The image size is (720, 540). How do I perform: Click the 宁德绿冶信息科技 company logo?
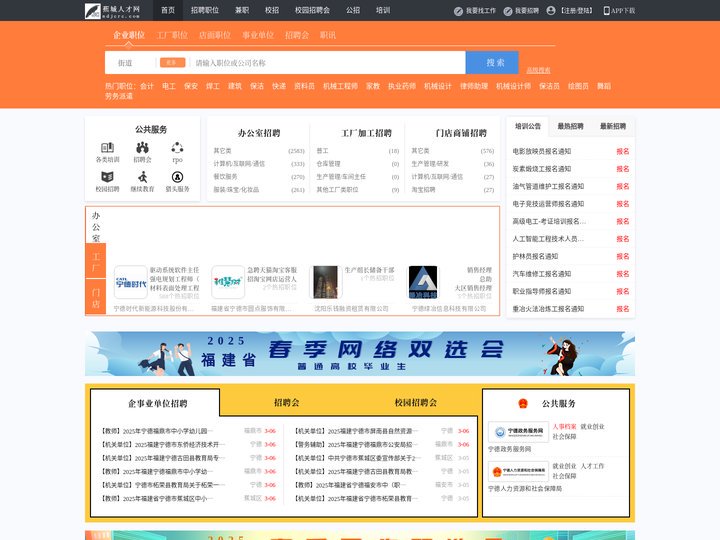(423, 282)
